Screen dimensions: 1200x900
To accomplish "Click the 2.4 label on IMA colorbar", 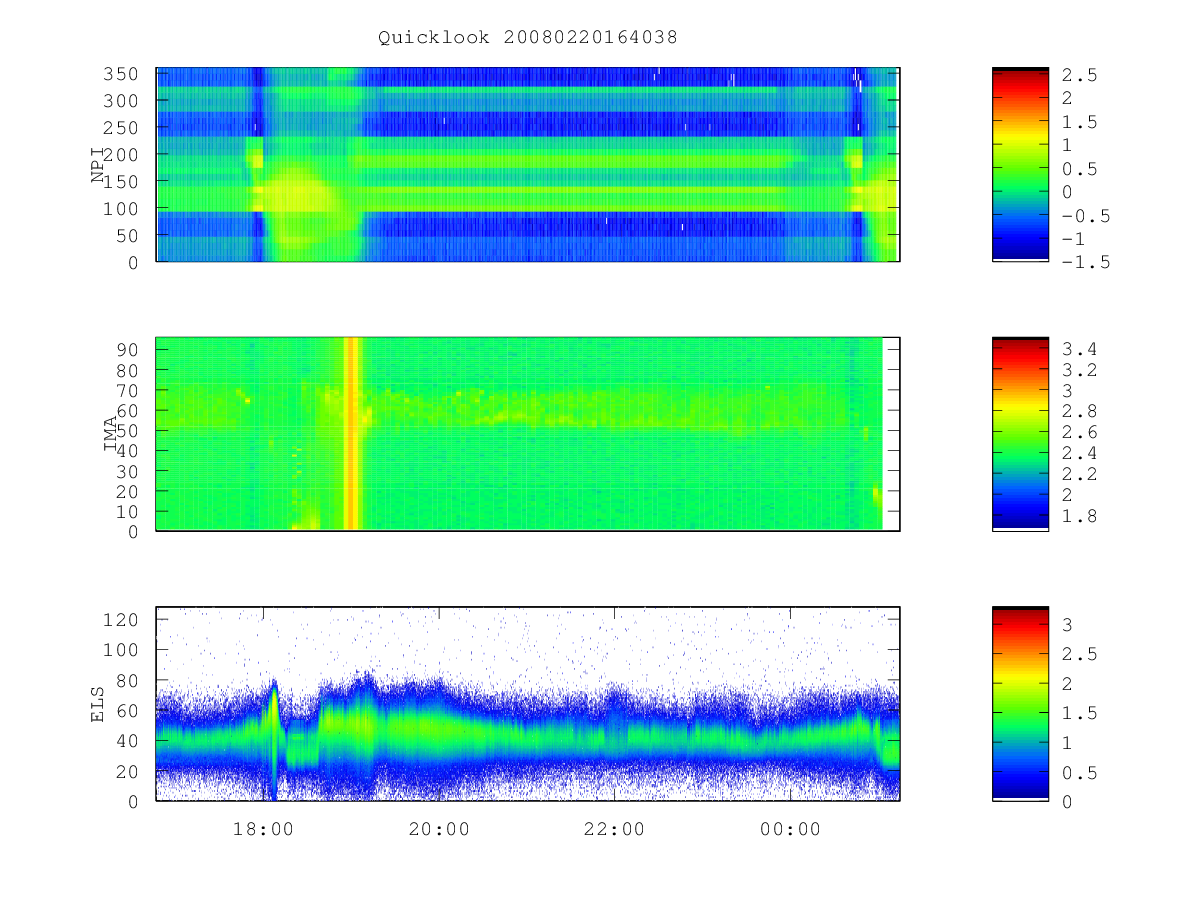I will coord(1079,453).
